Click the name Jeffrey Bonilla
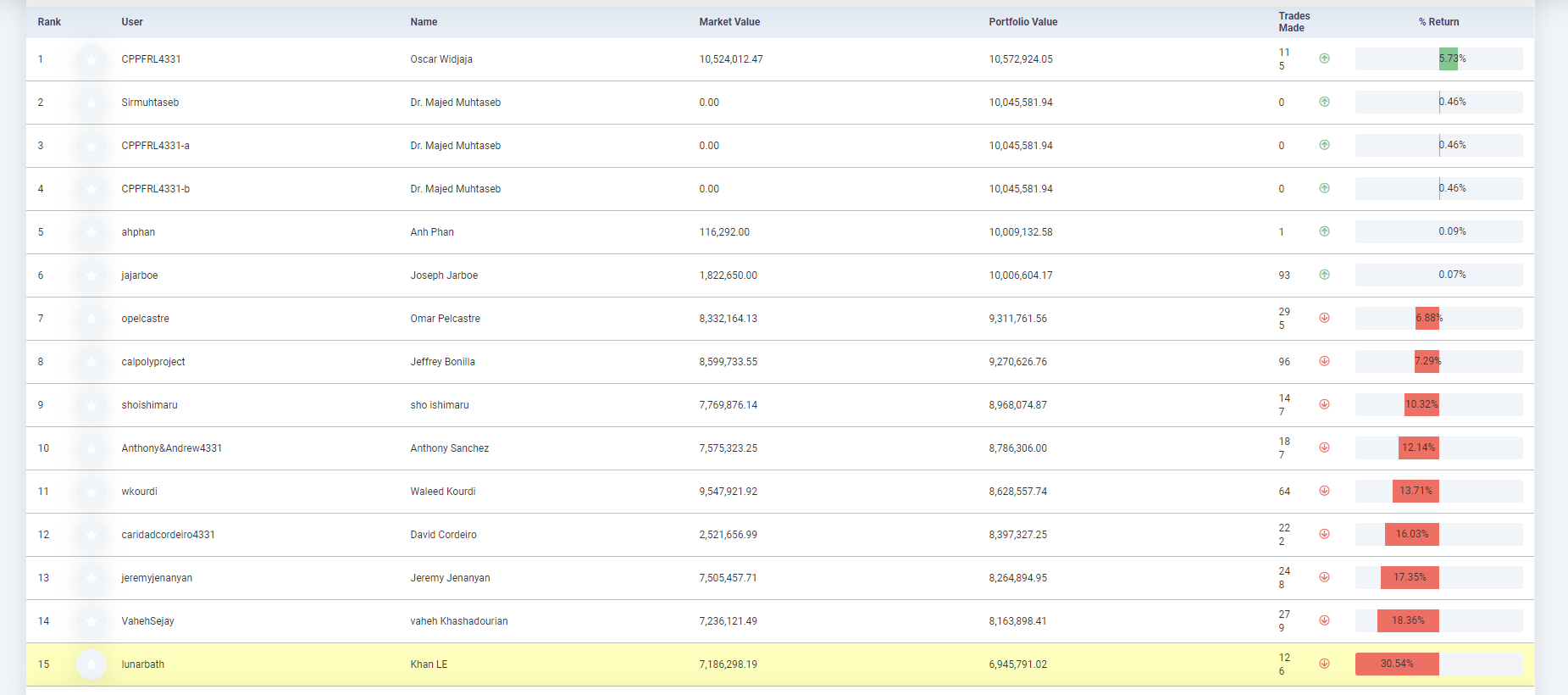This screenshot has width=1568, height=695. click(x=442, y=362)
